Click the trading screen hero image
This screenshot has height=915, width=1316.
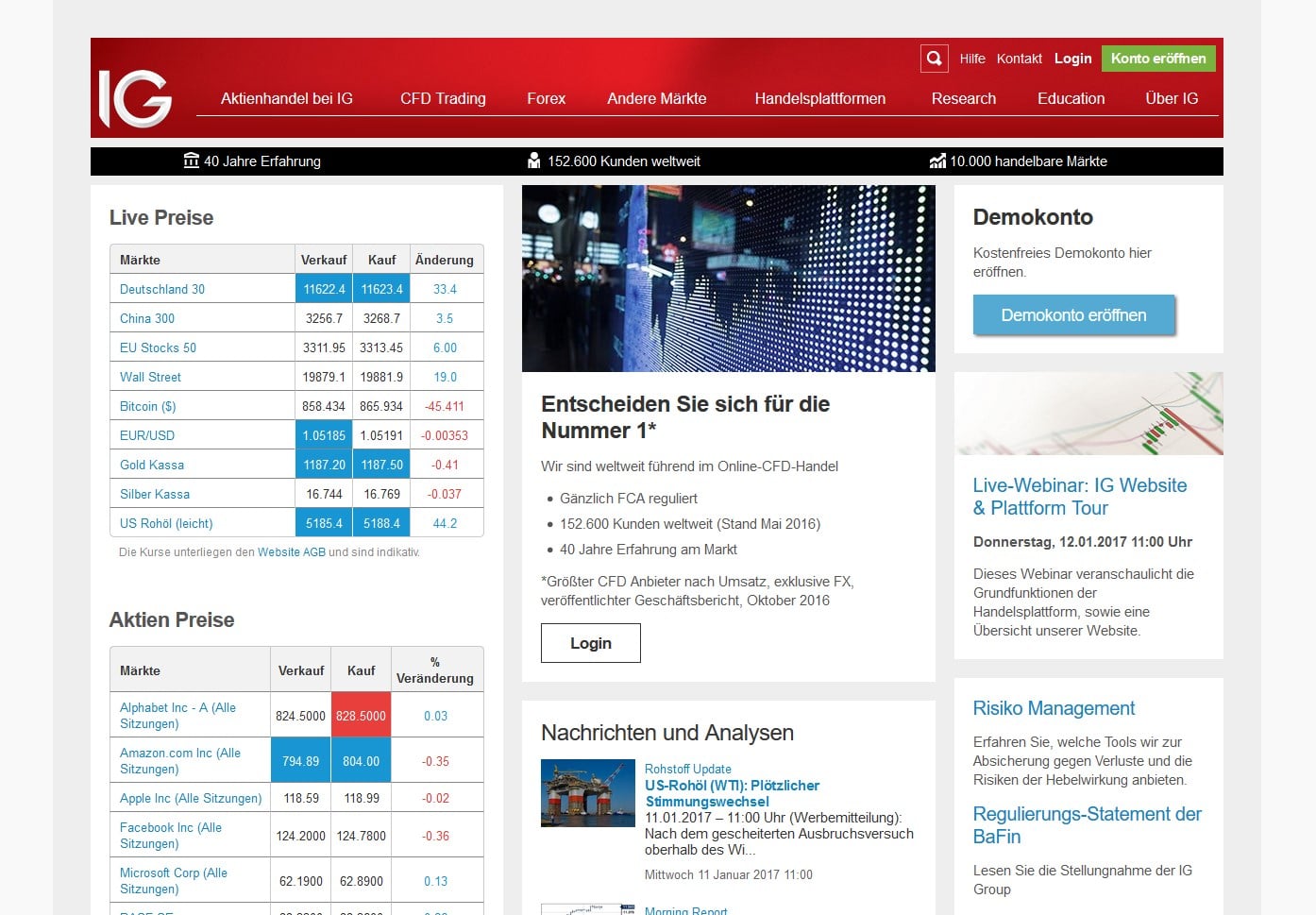pos(729,279)
